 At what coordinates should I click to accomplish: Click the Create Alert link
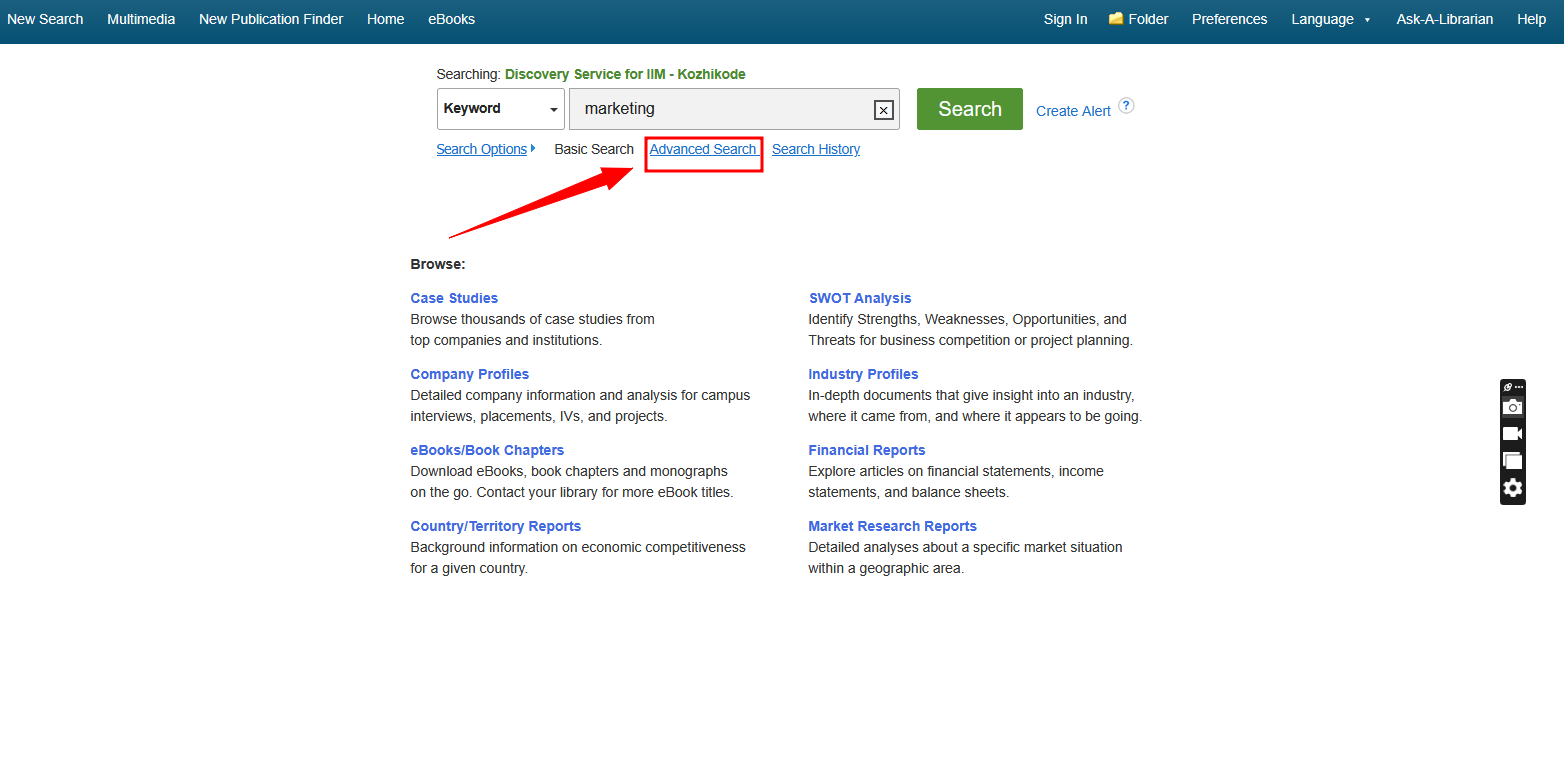point(1073,111)
